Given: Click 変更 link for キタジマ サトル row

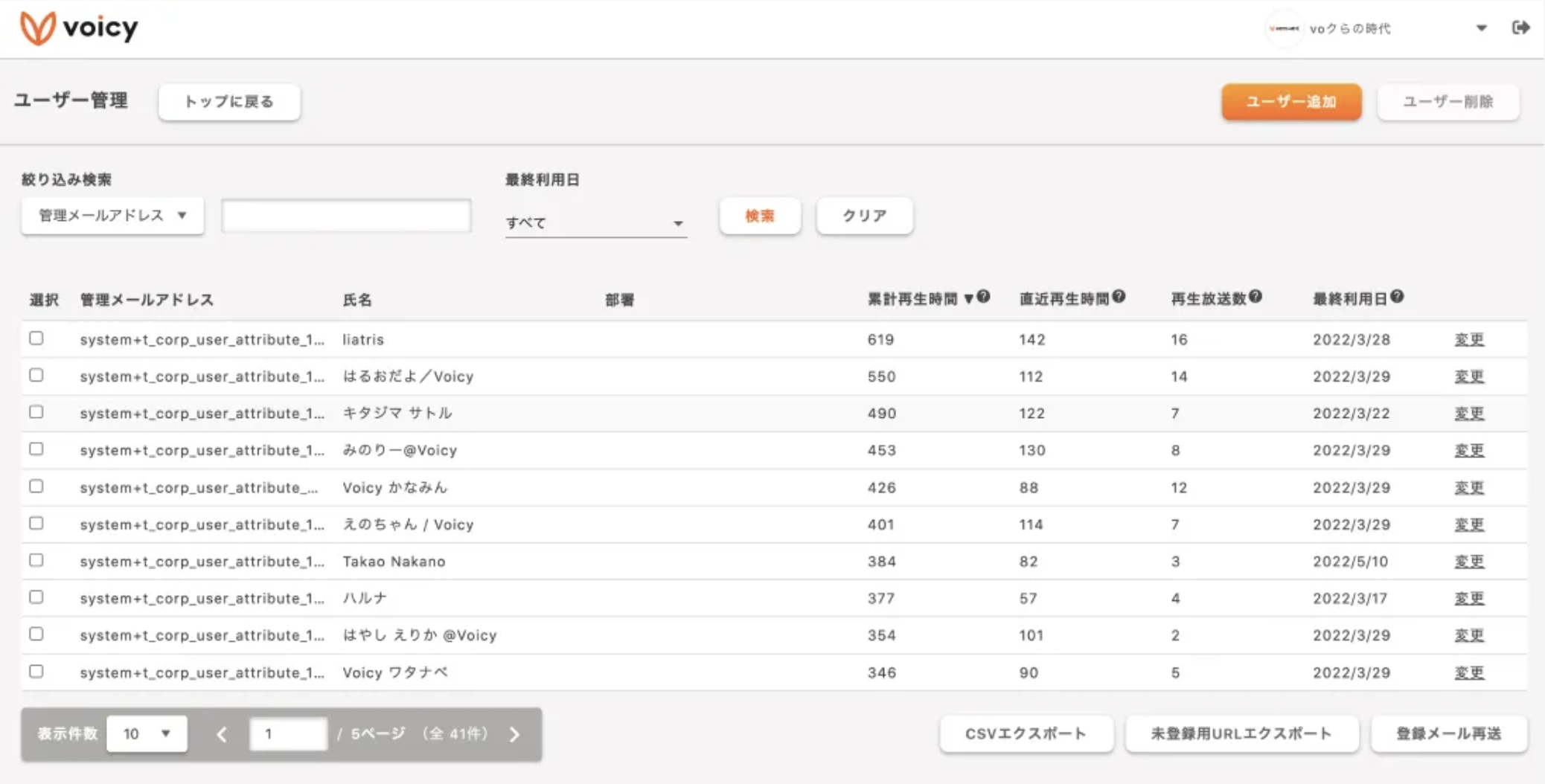Looking at the screenshot, I should (x=1469, y=413).
